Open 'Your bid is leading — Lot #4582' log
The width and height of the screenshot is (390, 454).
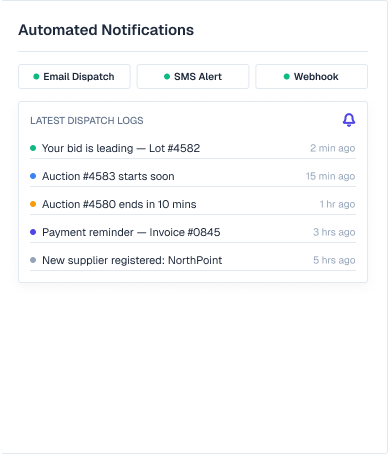pyautogui.click(x=193, y=148)
